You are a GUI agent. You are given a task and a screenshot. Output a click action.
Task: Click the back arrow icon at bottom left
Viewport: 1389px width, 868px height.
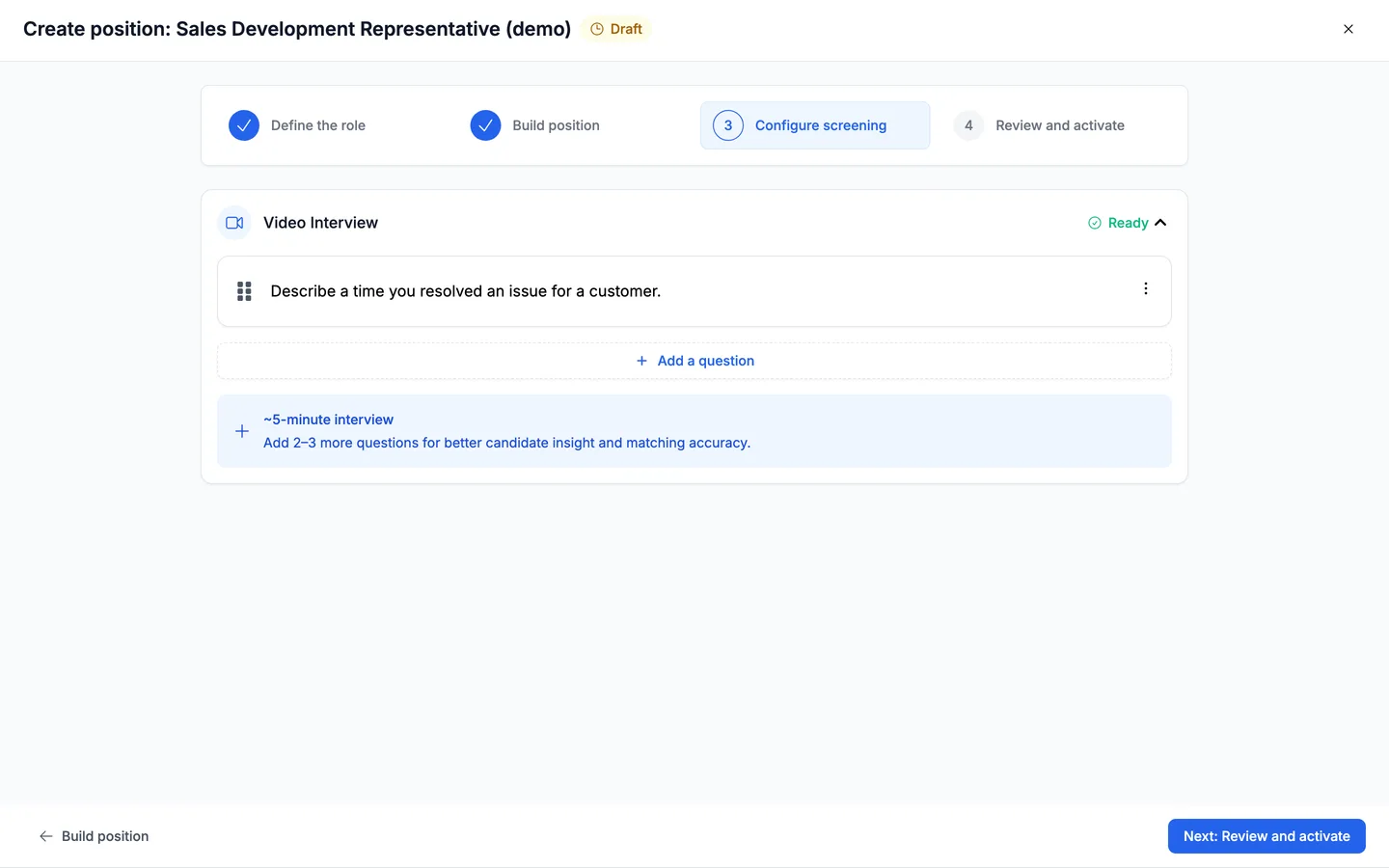(46, 836)
